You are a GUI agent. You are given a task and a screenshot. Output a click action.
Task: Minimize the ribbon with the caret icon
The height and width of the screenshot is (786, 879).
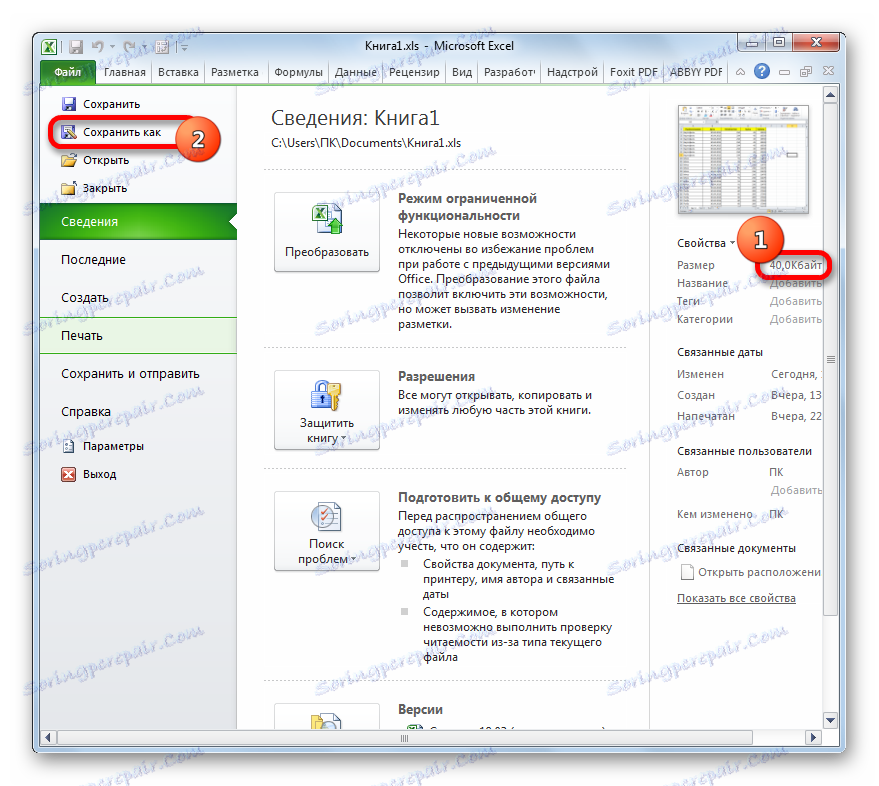coord(740,72)
